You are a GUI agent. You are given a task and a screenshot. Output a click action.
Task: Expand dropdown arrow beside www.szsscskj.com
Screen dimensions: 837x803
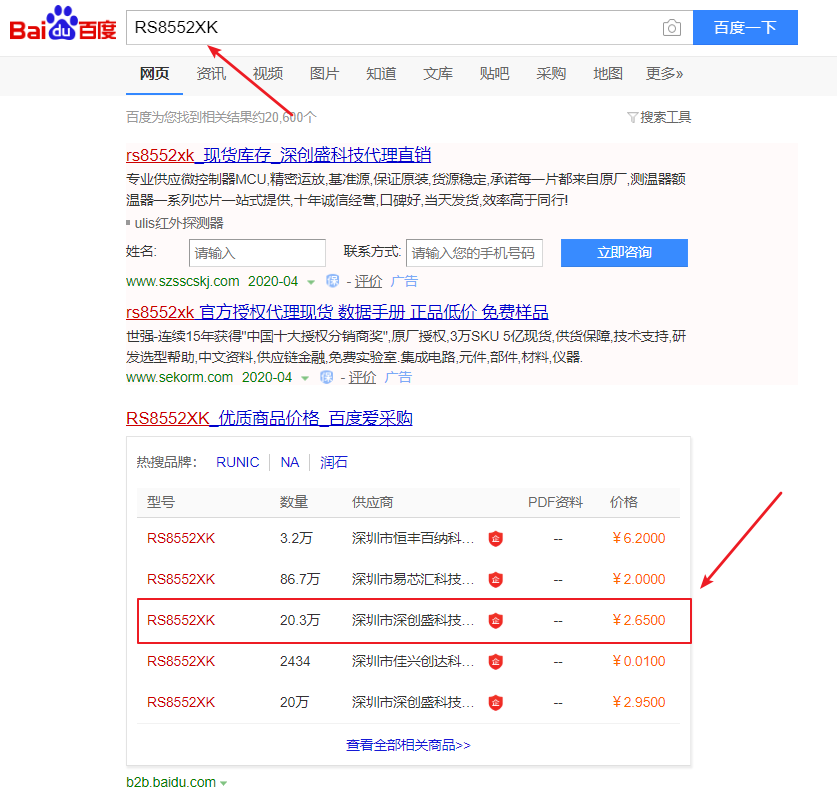(x=311, y=282)
